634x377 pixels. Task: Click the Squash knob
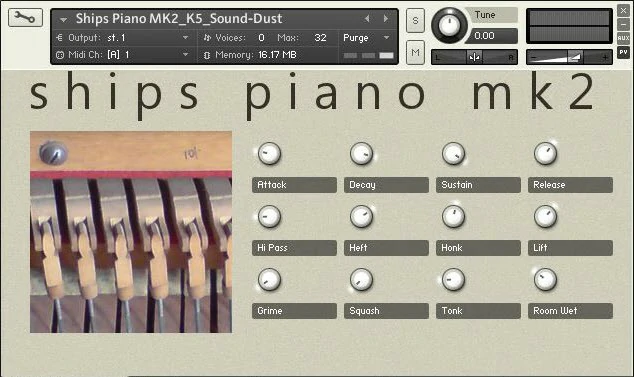(x=361, y=280)
